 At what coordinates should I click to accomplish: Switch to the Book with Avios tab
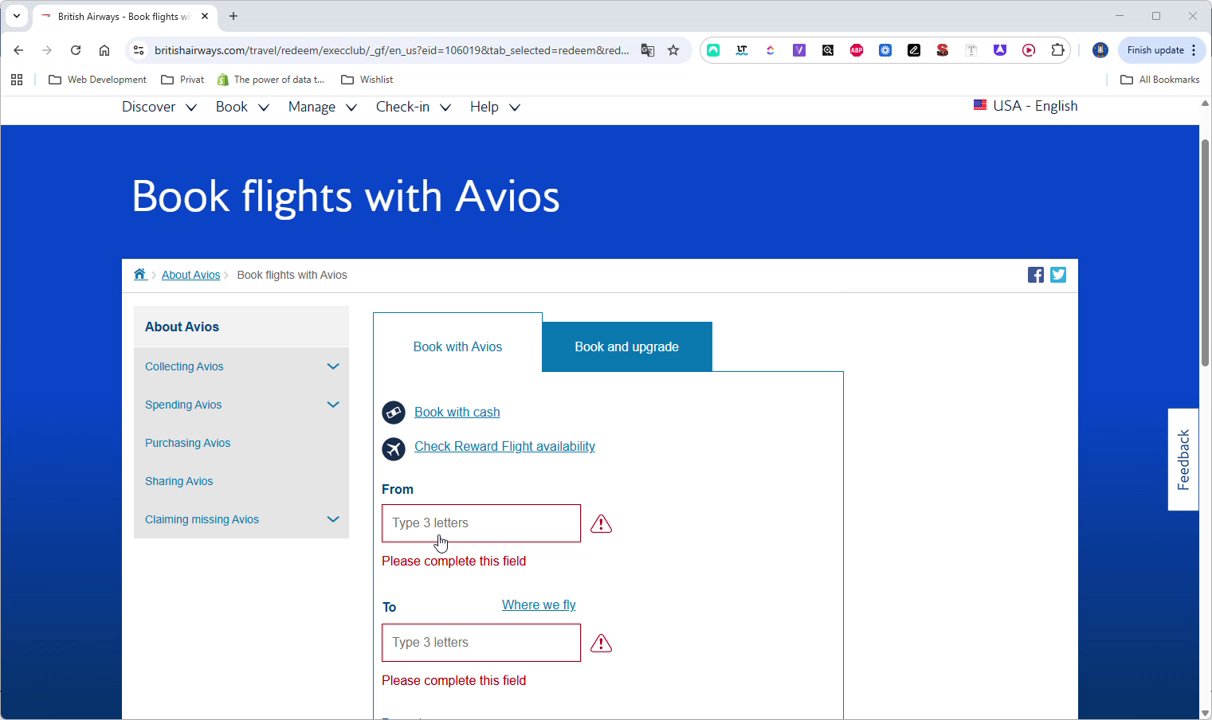click(x=458, y=346)
